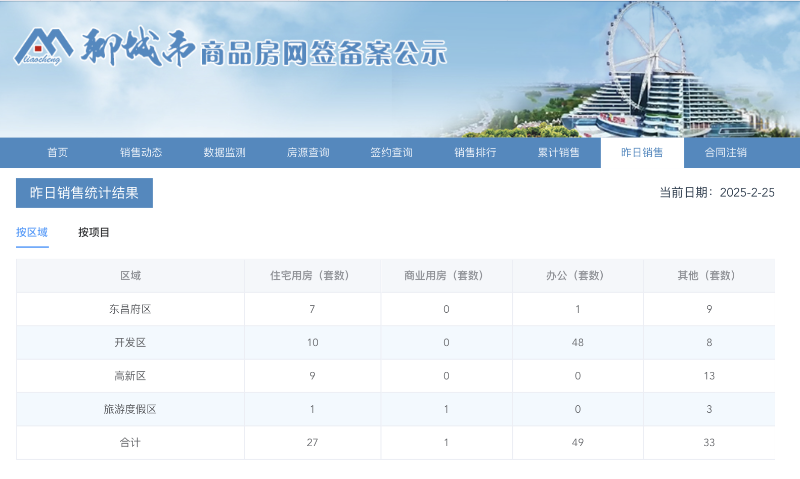This screenshot has width=800, height=479.
Task: Go to the 销售排行 menu item
Action: (x=475, y=153)
